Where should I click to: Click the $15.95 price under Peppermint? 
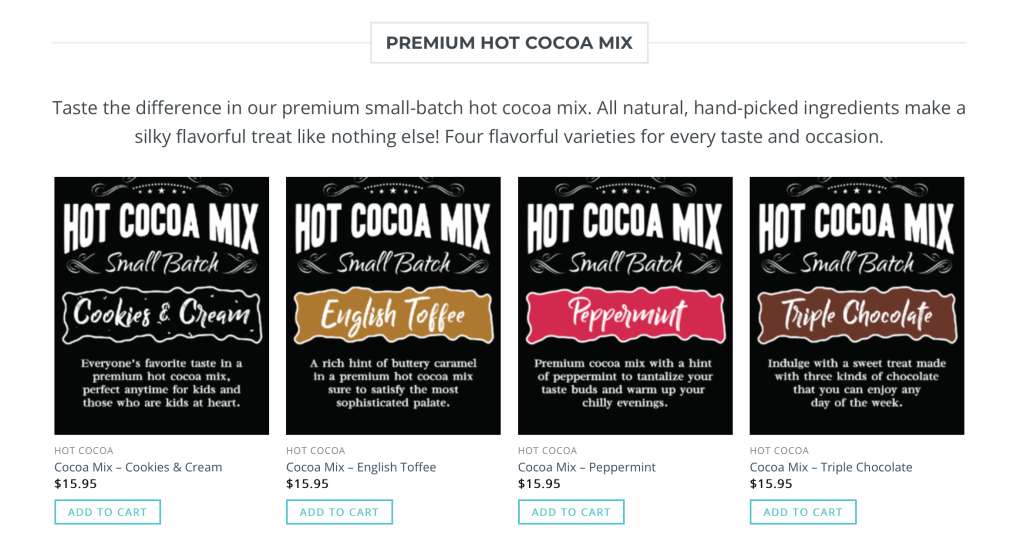point(539,484)
